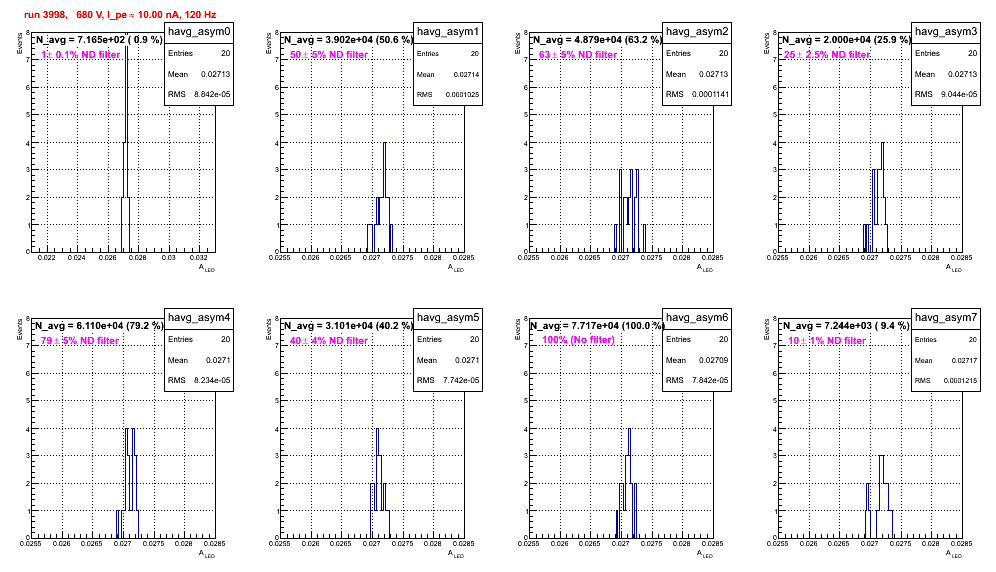The height and width of the screenshot is (572, 996).
Task: Click the N_avg = 7.717e+04 label
Action: tap(597, 325)
